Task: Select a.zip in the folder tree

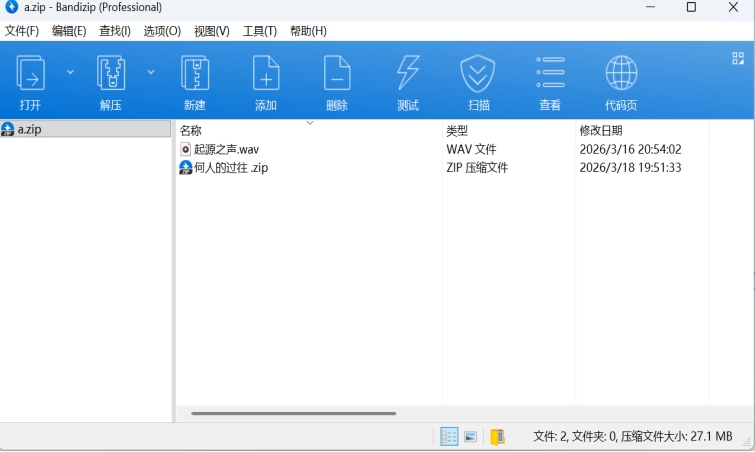Action: 85,129
